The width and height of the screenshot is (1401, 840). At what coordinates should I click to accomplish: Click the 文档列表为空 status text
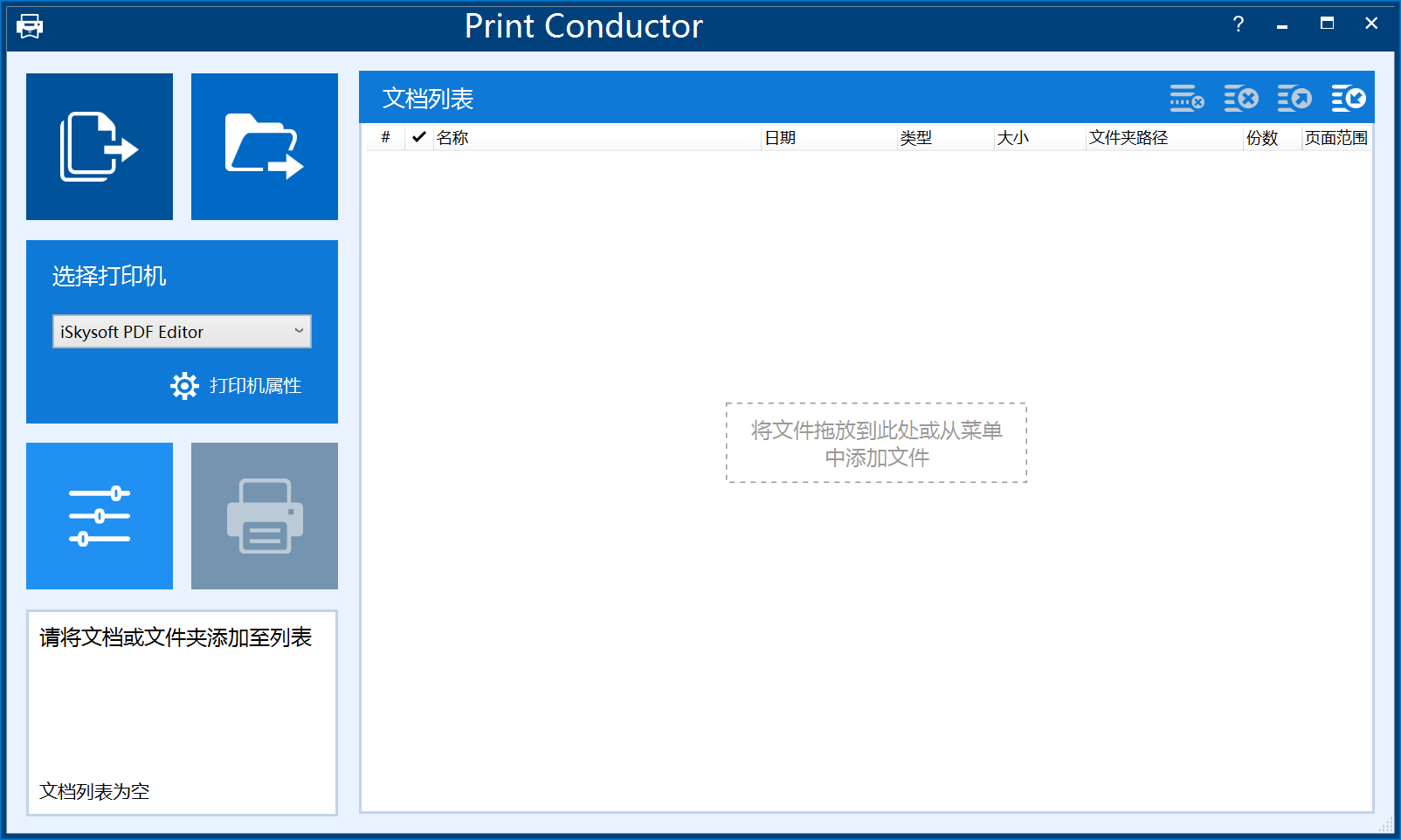(x=94, y=791)
